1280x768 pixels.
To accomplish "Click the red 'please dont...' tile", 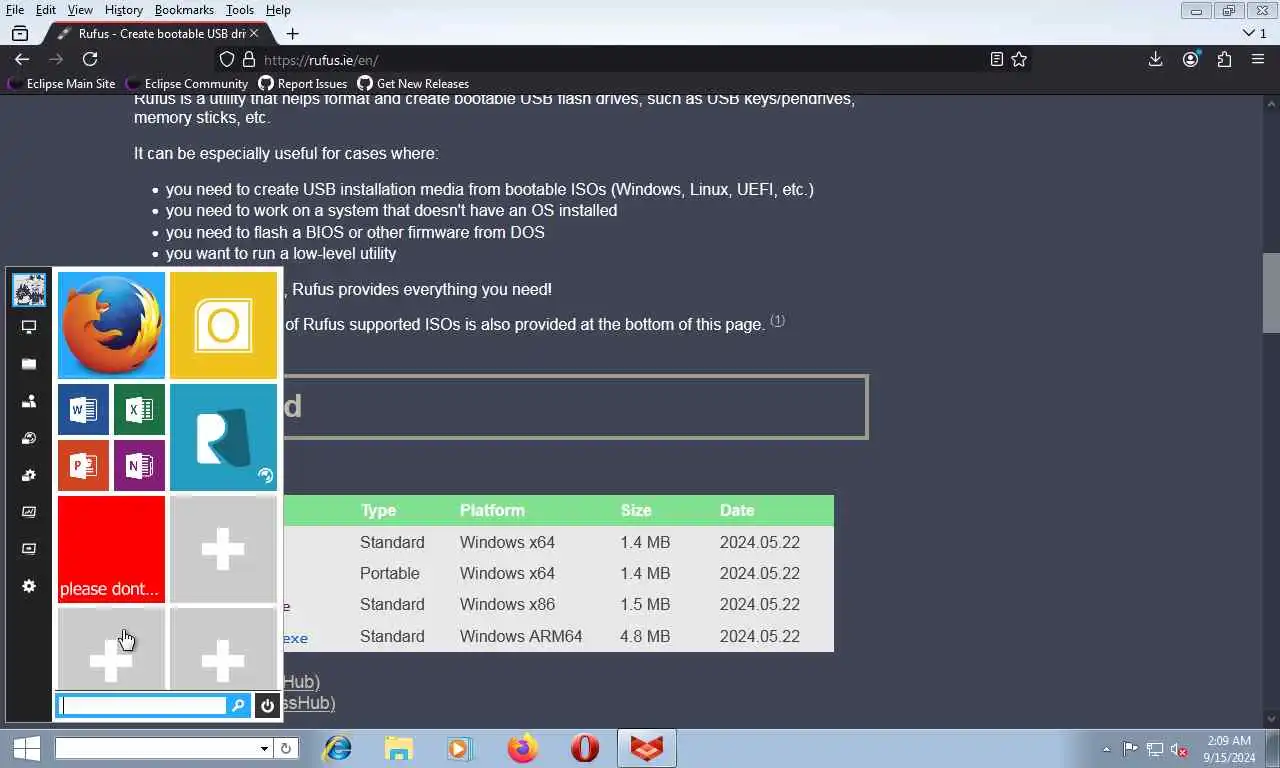I will click(x=111, y=549).
